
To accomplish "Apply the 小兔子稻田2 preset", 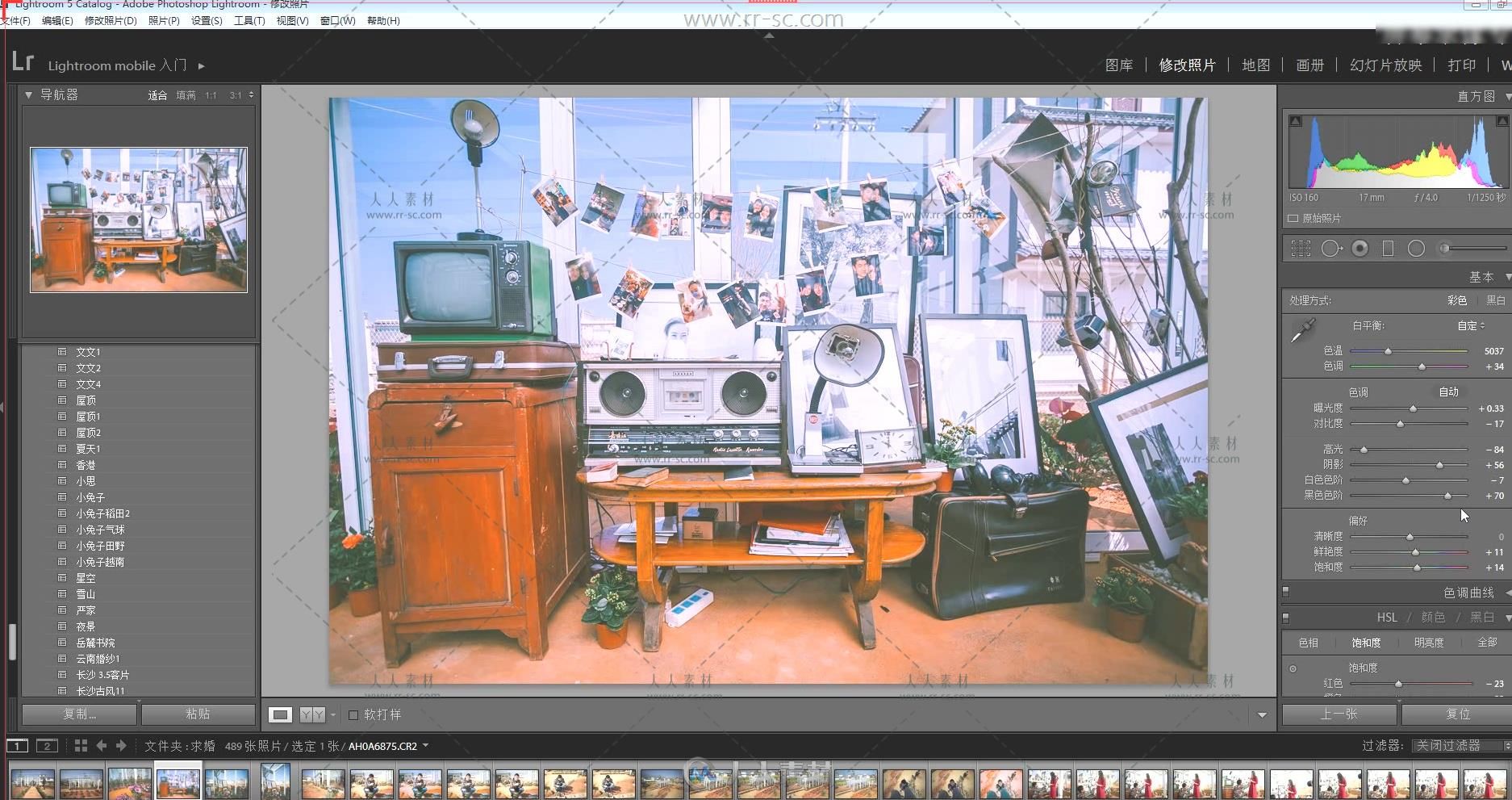I will 102,513.
